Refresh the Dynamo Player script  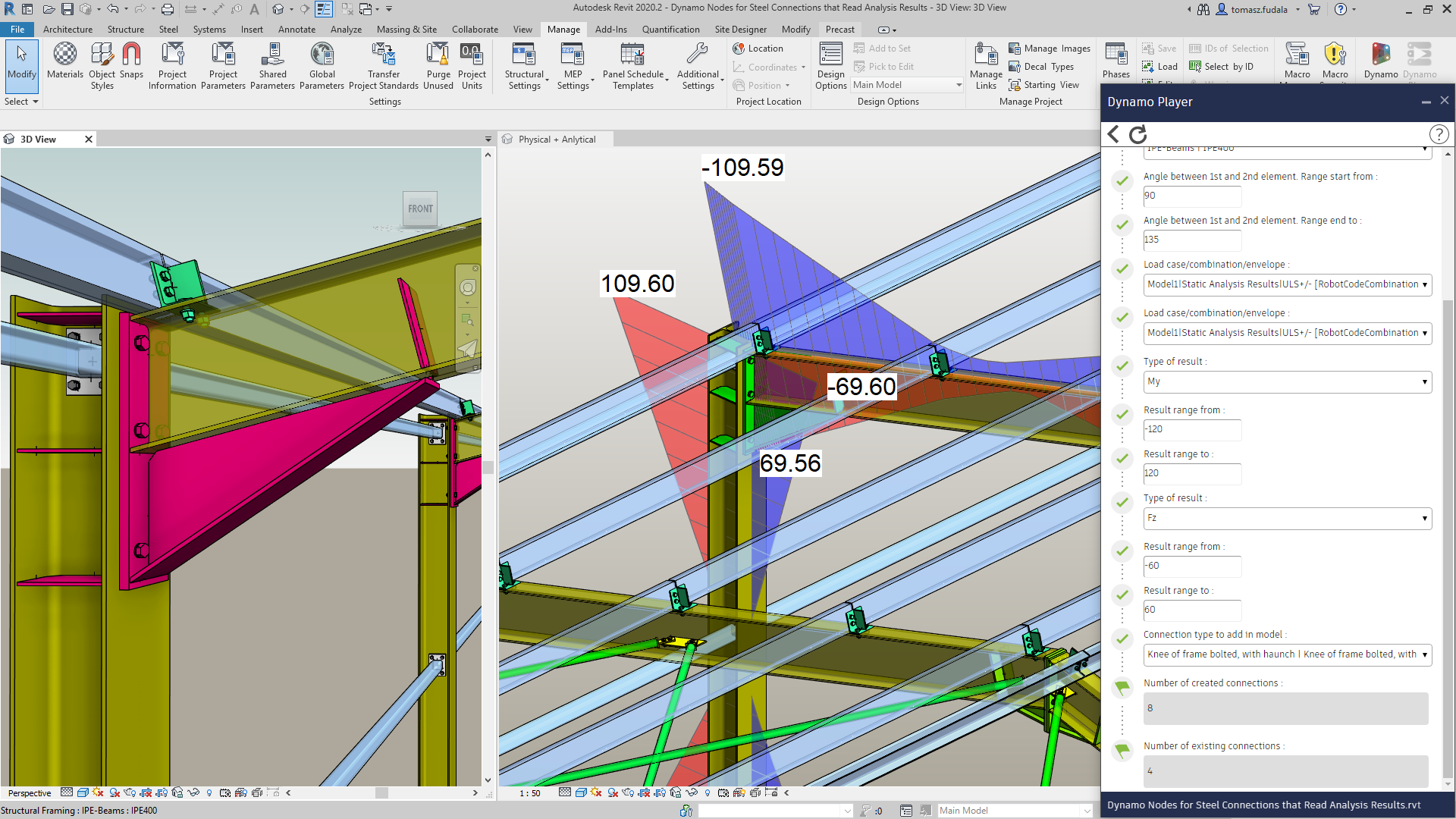click(x=1137, y=135)
